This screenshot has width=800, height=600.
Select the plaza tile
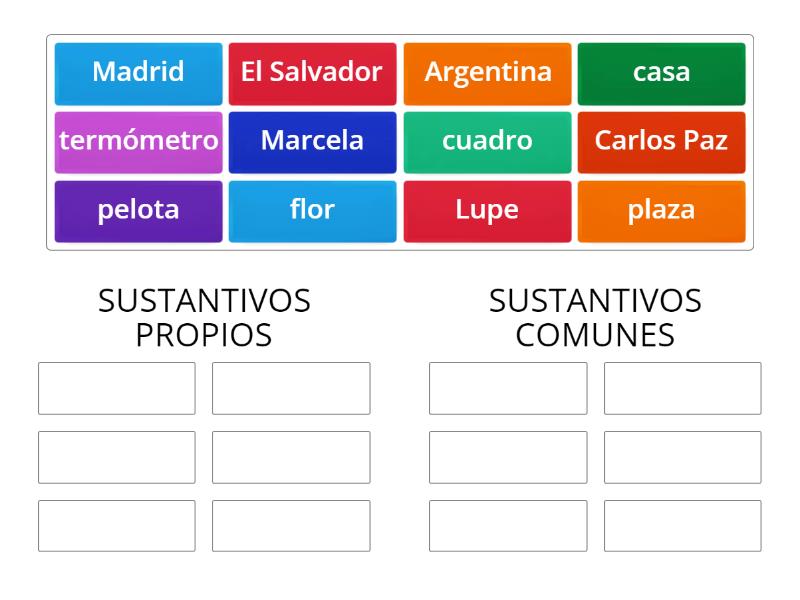click(x=662, y=210)
